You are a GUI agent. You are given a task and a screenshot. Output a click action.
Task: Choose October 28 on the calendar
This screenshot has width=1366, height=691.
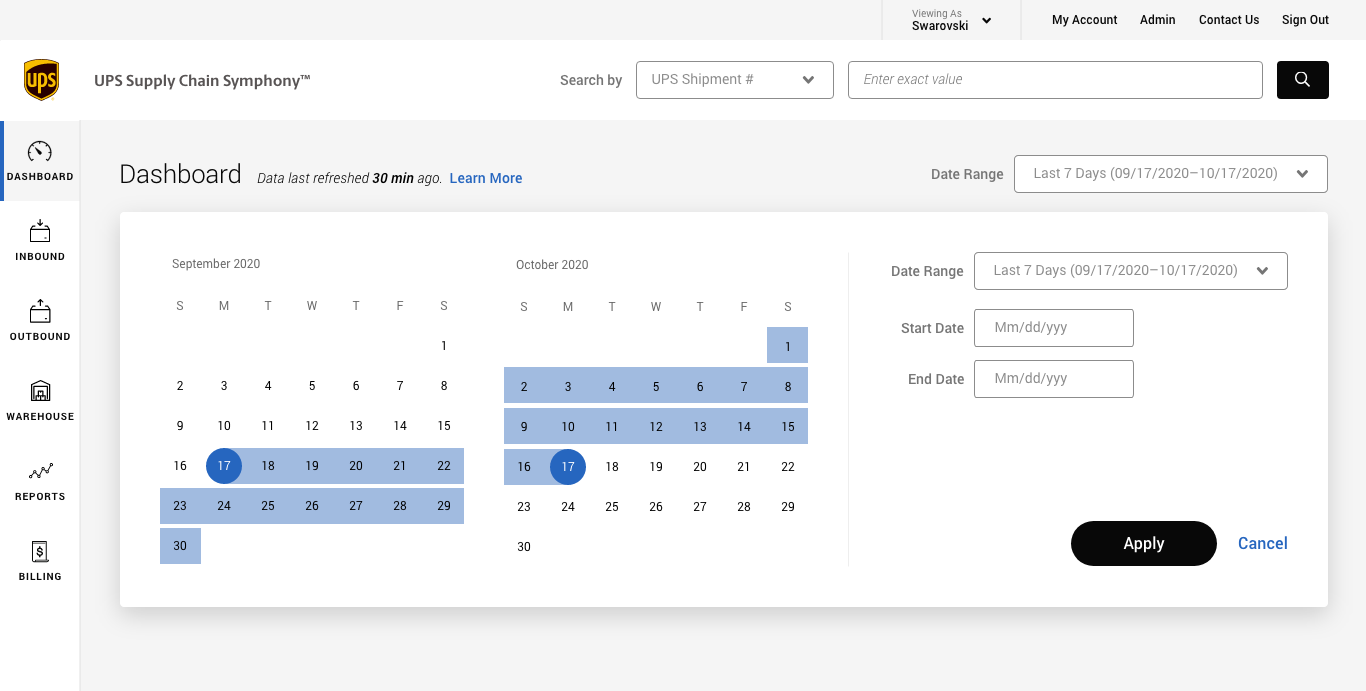[744, 507]
